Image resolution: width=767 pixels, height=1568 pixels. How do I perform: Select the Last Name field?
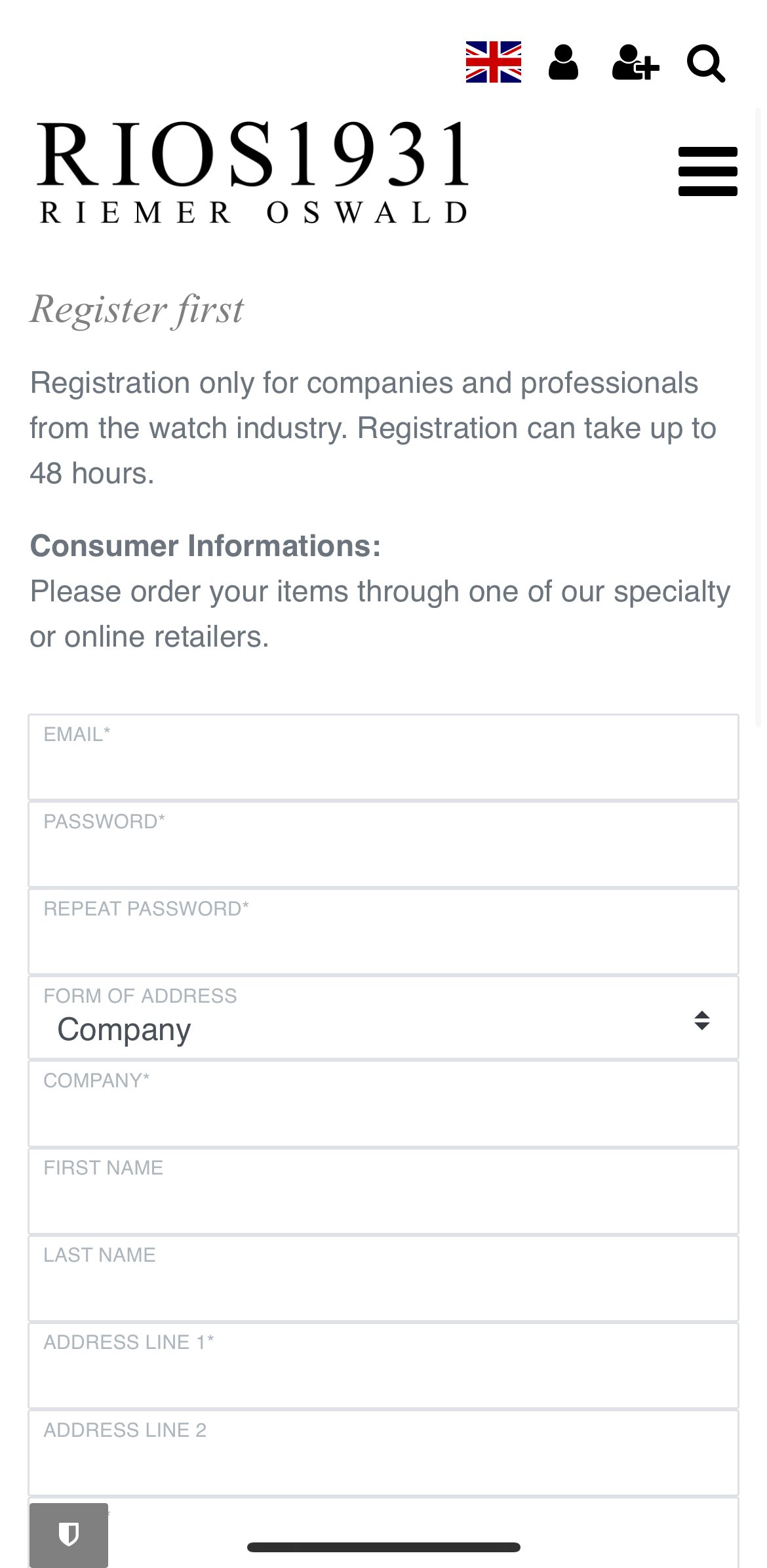(x=383, y=1278)
